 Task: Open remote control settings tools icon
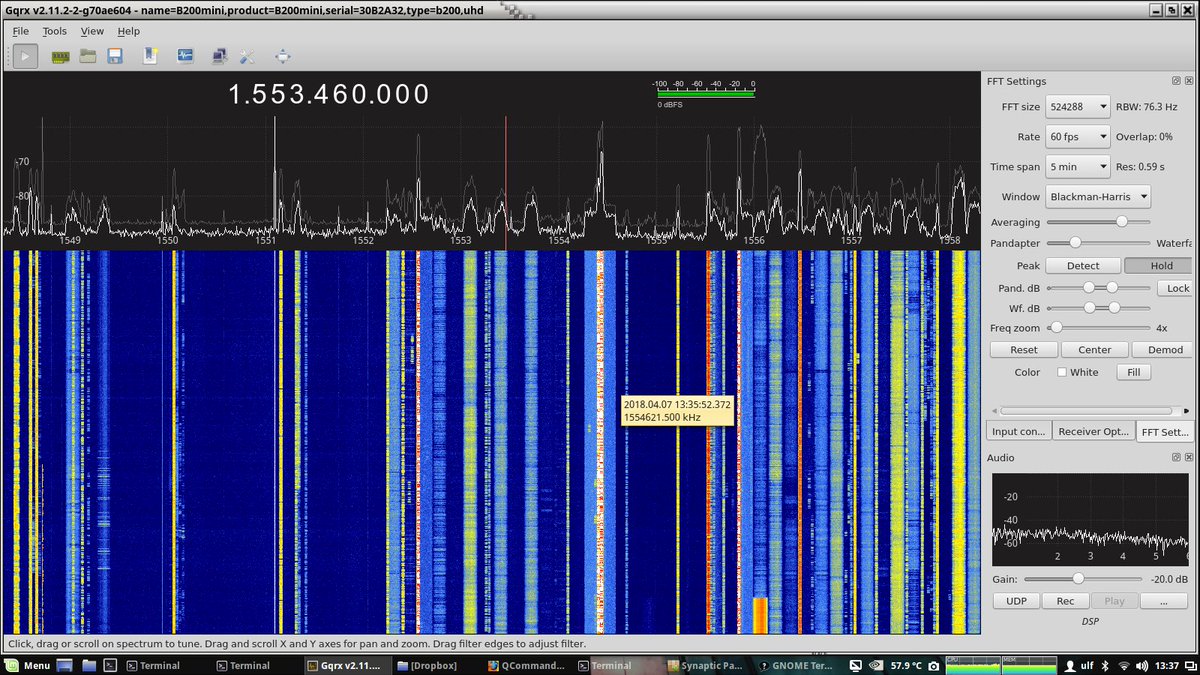pyautogui.click(x=249, y=56)
